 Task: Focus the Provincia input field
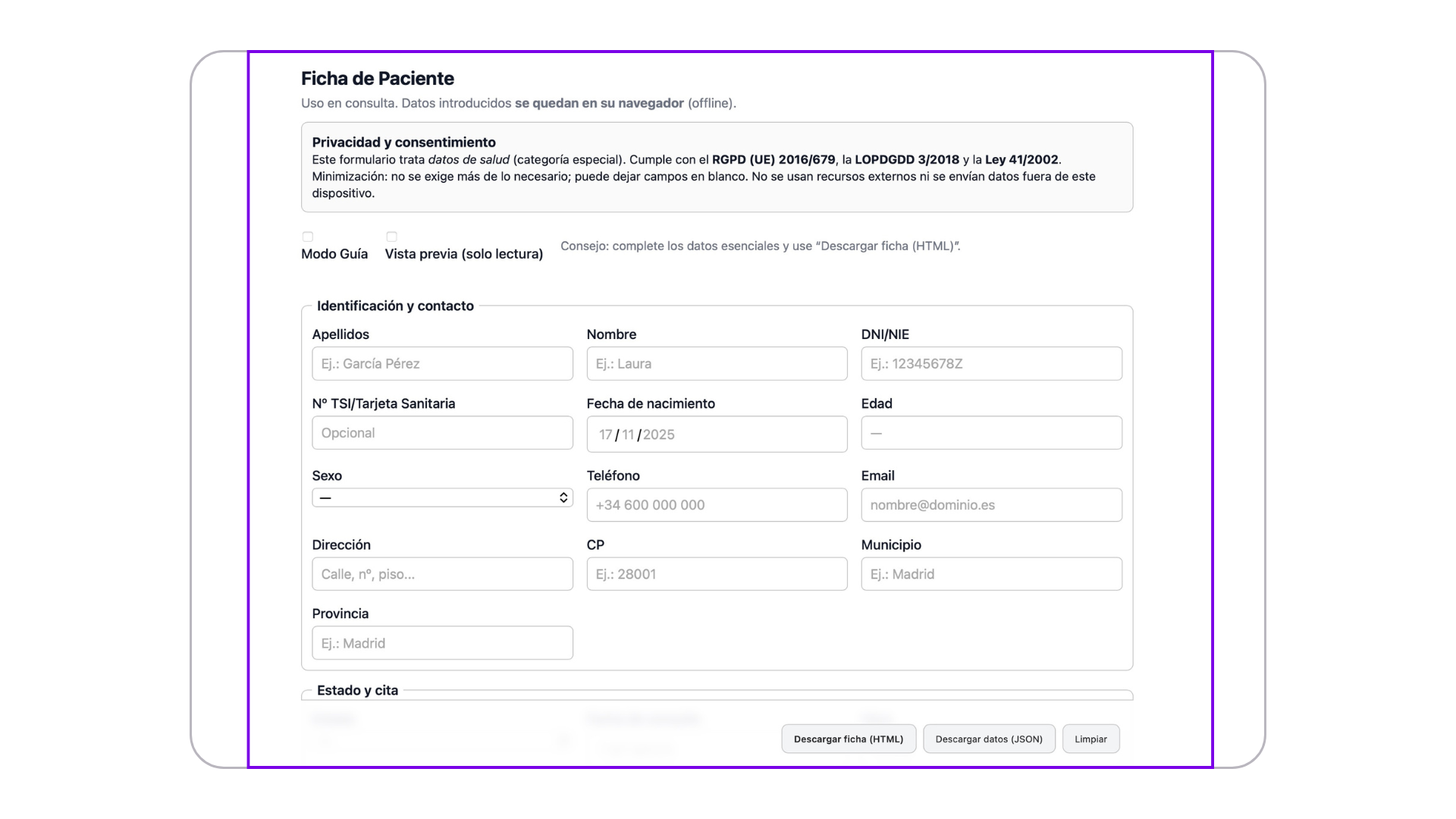[442, 643]
